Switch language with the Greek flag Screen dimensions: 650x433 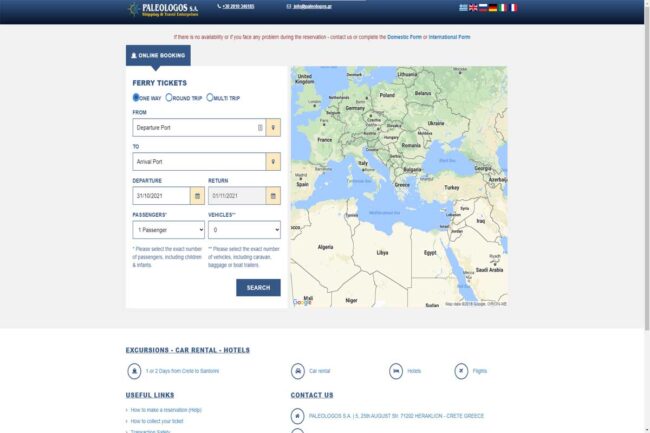click(462, 7)
